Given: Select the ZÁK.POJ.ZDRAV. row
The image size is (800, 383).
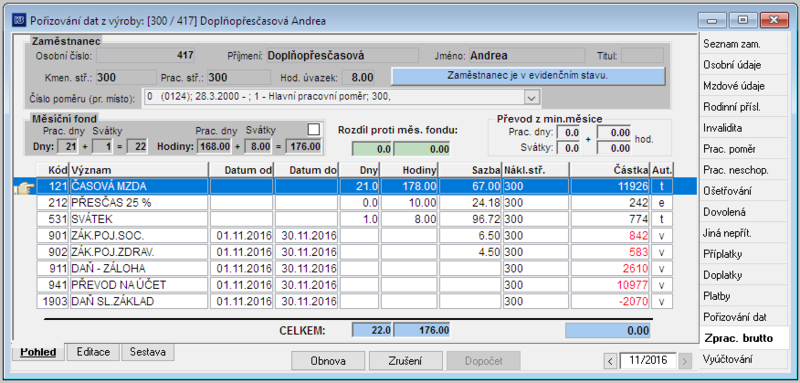Looking at the screenshot, I should [x=356, y=252].
